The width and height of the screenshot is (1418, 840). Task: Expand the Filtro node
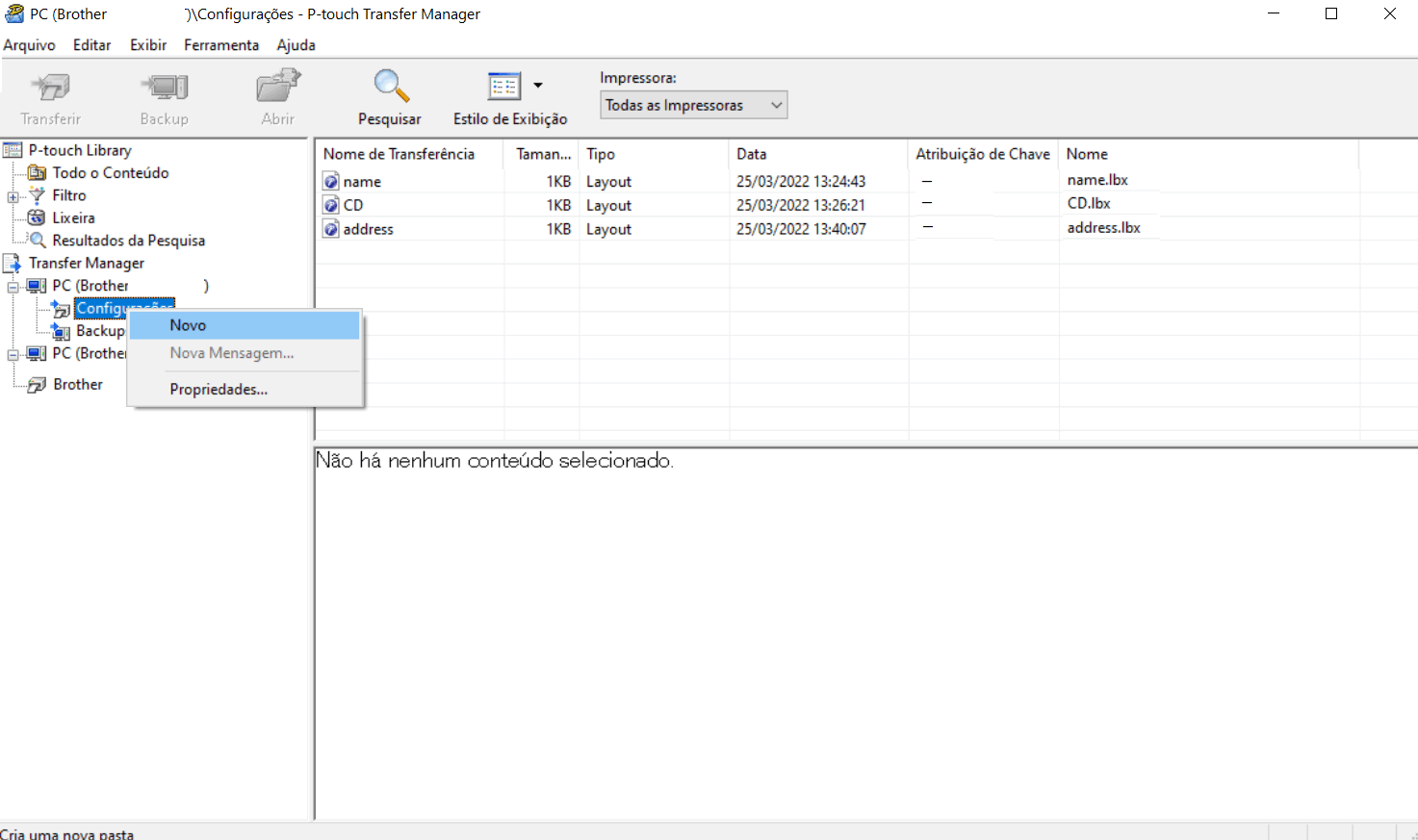point(13,196)
